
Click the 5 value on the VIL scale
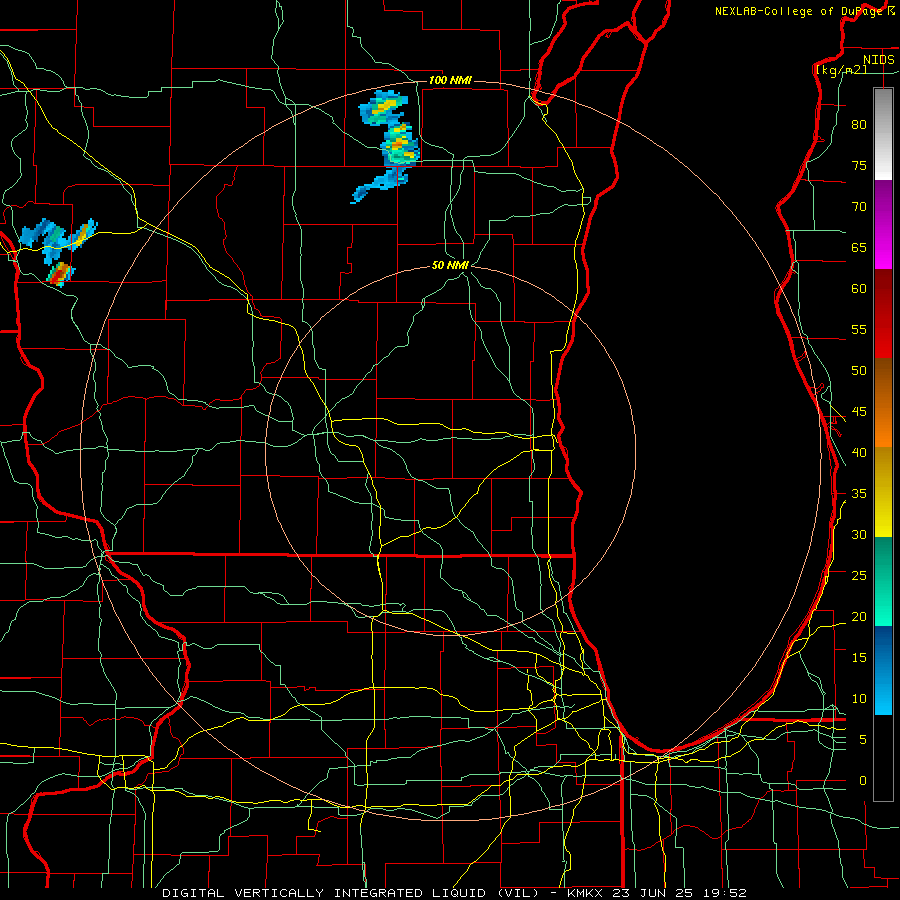pyautogui.click(x=863, y=740)
